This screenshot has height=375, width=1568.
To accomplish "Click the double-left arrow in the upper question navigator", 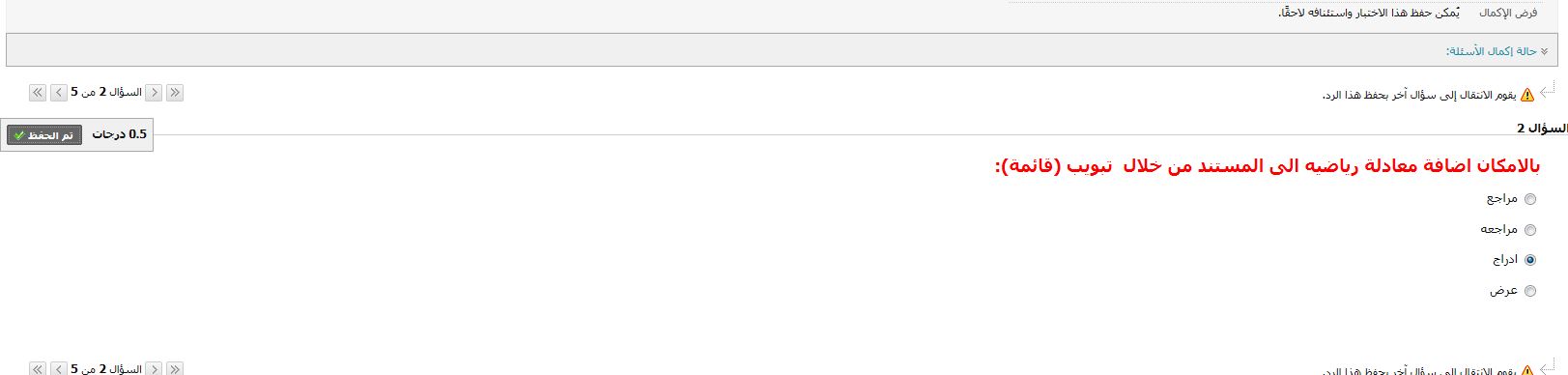I will coord(38,93).
